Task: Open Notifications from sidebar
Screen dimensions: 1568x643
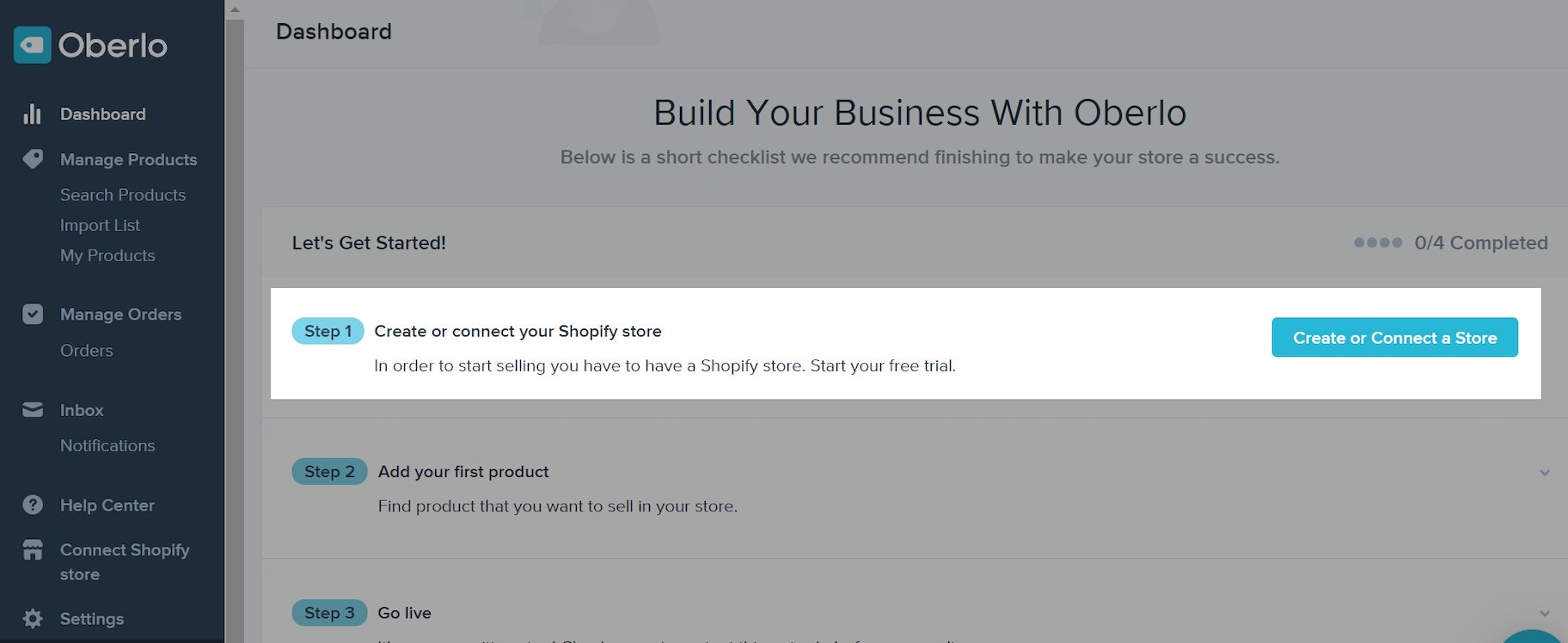Action: coord(107,445)
